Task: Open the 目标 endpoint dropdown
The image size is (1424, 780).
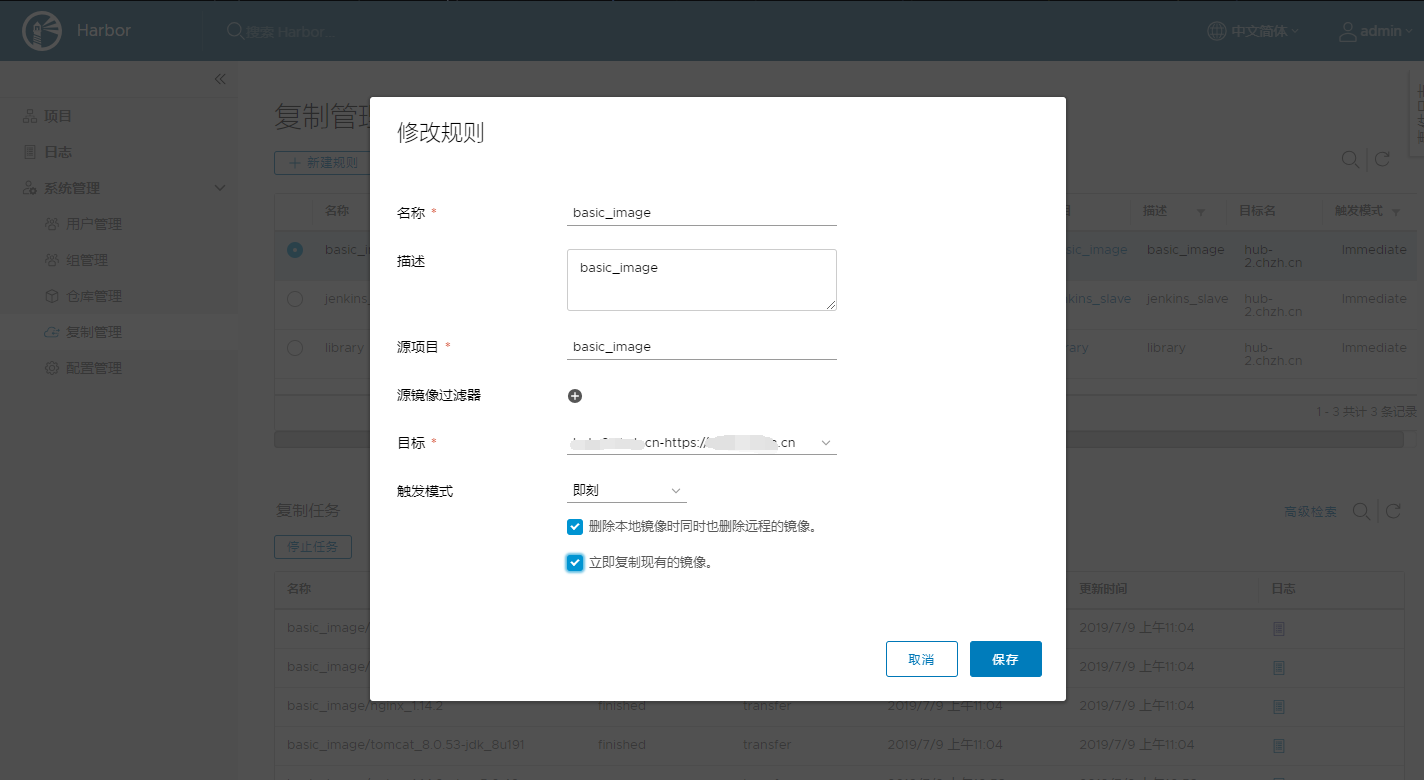Action: coord(701,443)
